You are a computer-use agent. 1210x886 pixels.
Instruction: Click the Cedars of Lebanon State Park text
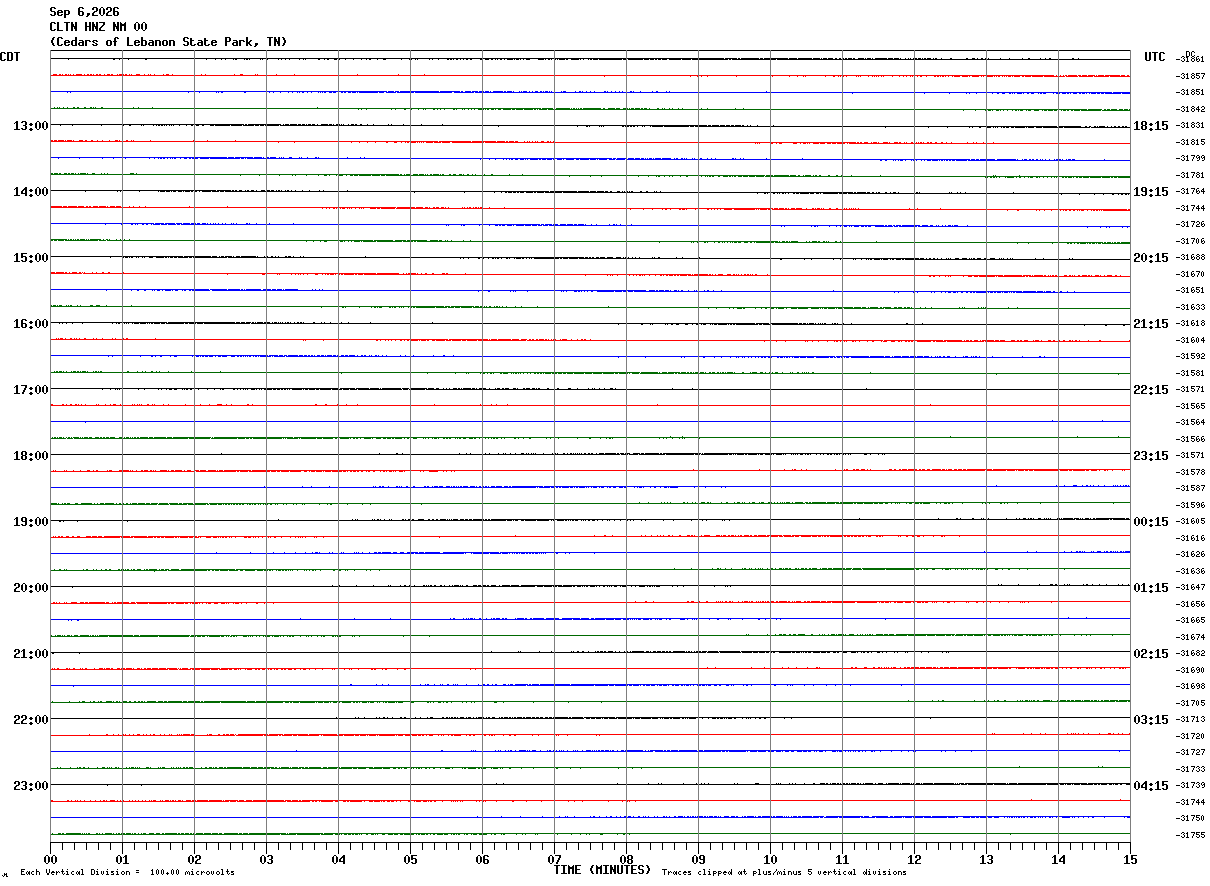pyautogui.click(x=159, y=42)
